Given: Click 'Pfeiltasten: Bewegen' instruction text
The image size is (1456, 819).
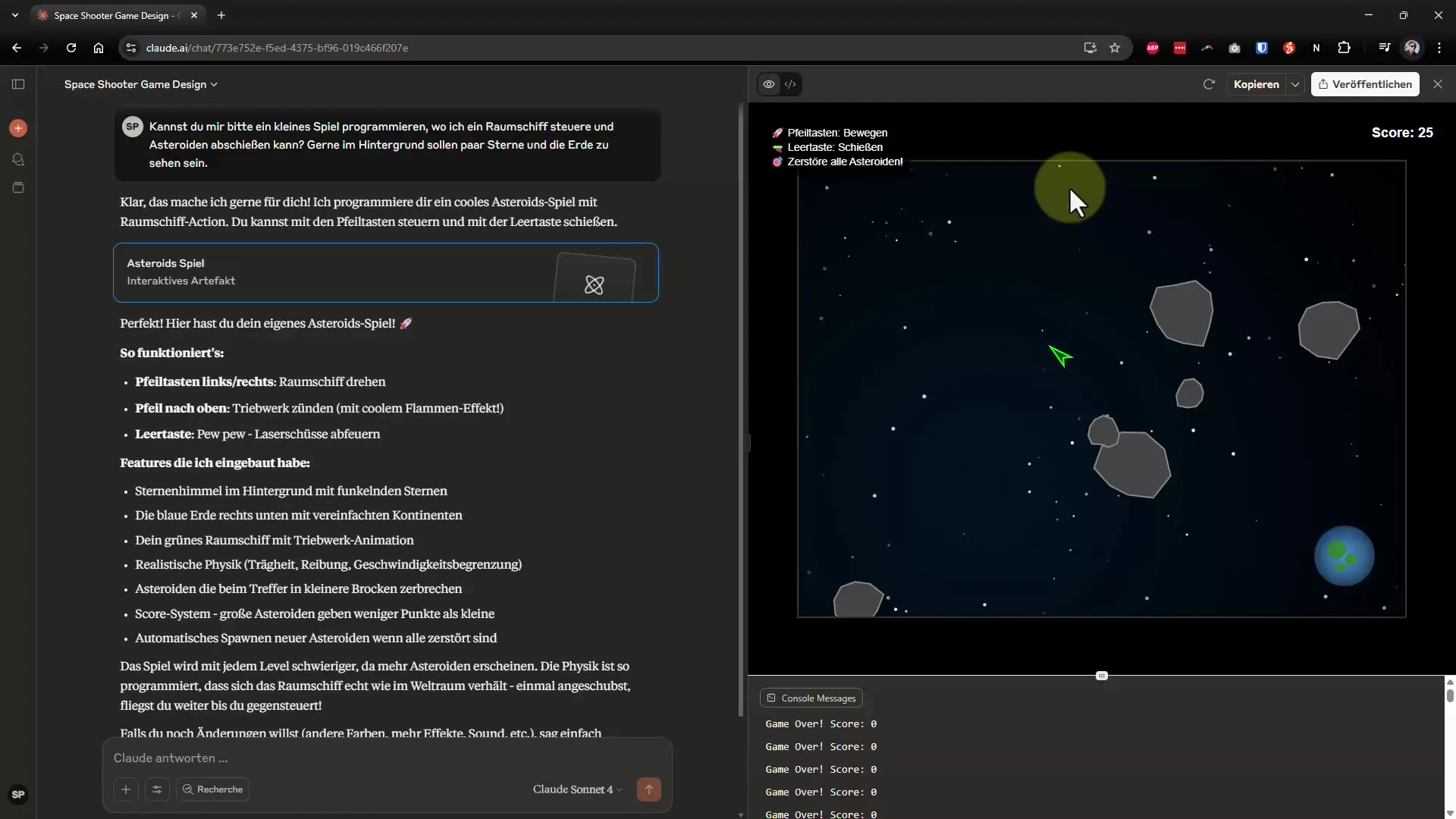Looking at the screenshot, I should point(837,133).
